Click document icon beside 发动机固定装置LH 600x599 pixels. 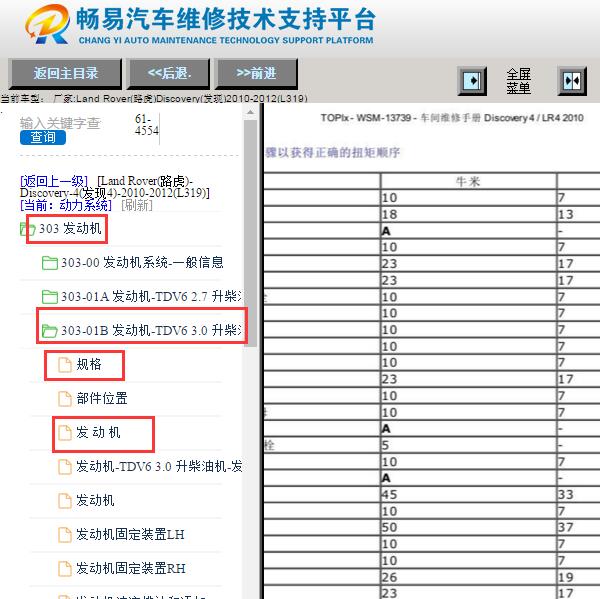(x=65, y=535)
